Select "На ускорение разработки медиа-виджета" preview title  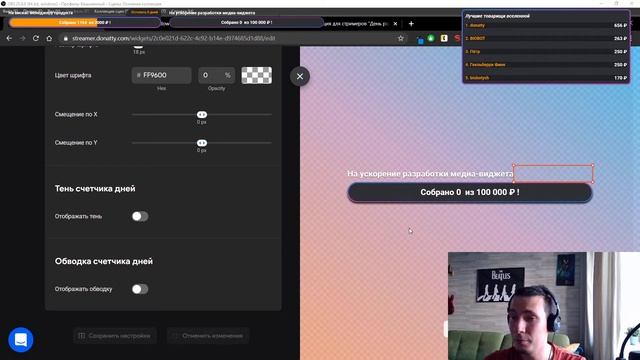click(430, 174)
